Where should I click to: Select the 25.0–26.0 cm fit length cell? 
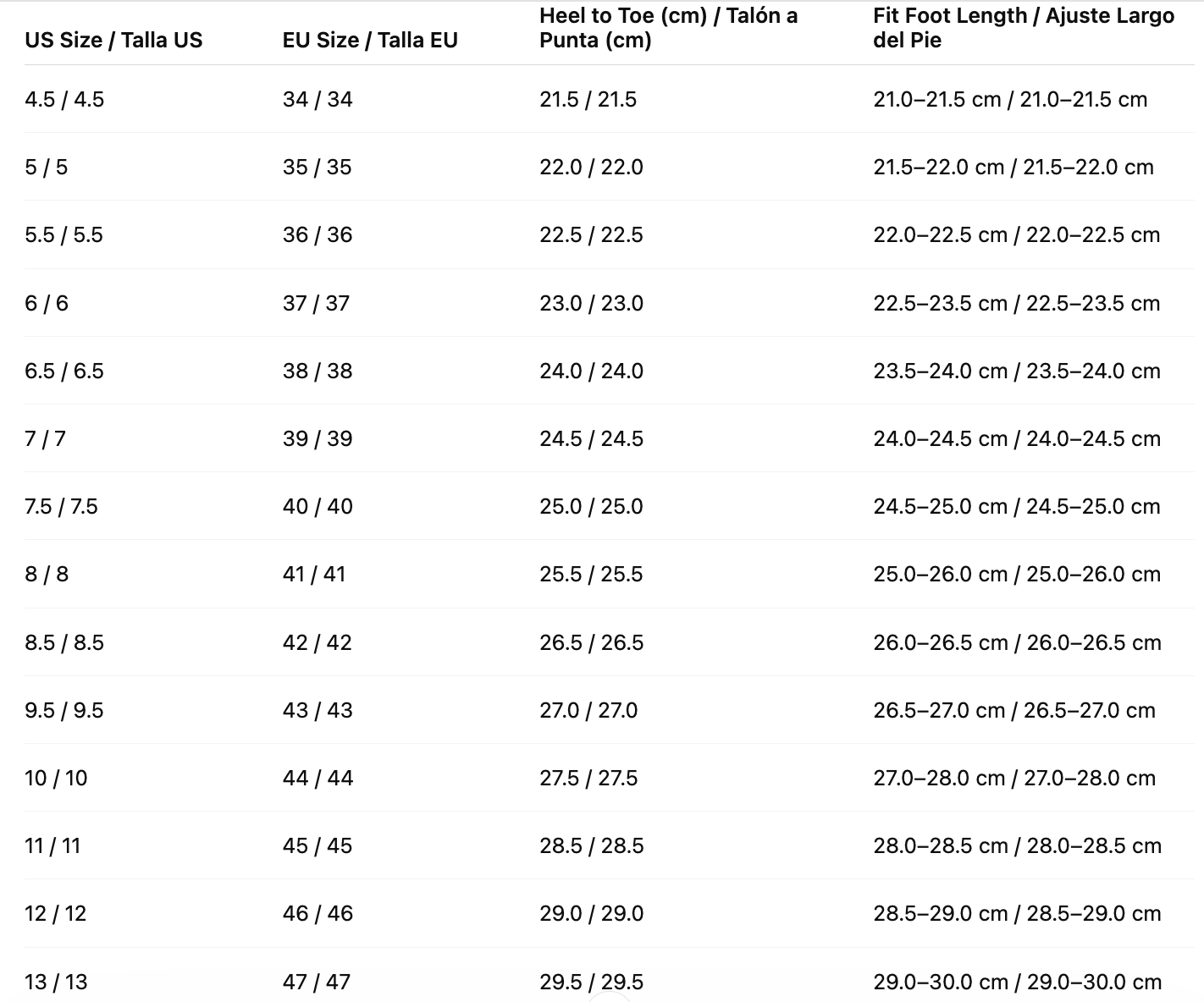click(1017, 574)
